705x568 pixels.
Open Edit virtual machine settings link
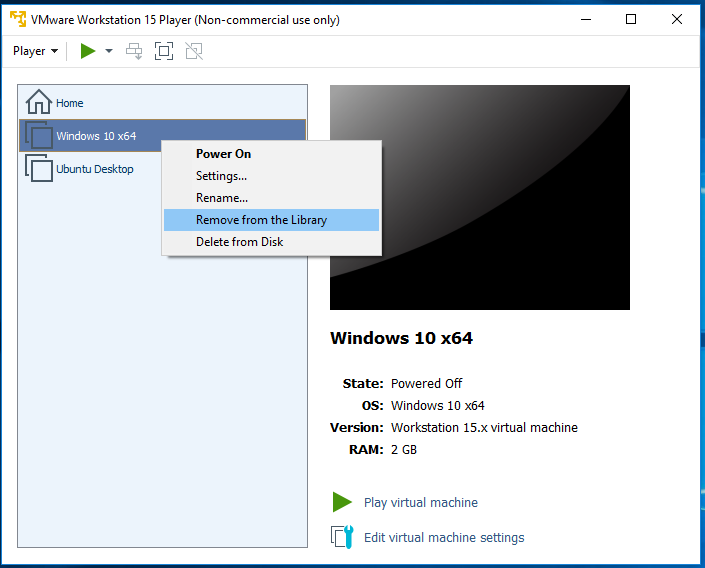coord(444,537)
